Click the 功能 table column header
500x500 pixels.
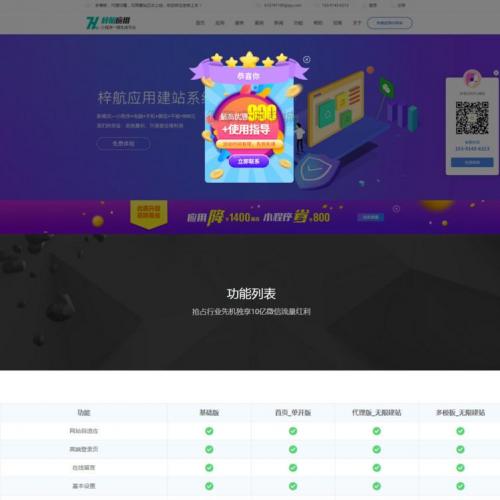tap(84, 413)
